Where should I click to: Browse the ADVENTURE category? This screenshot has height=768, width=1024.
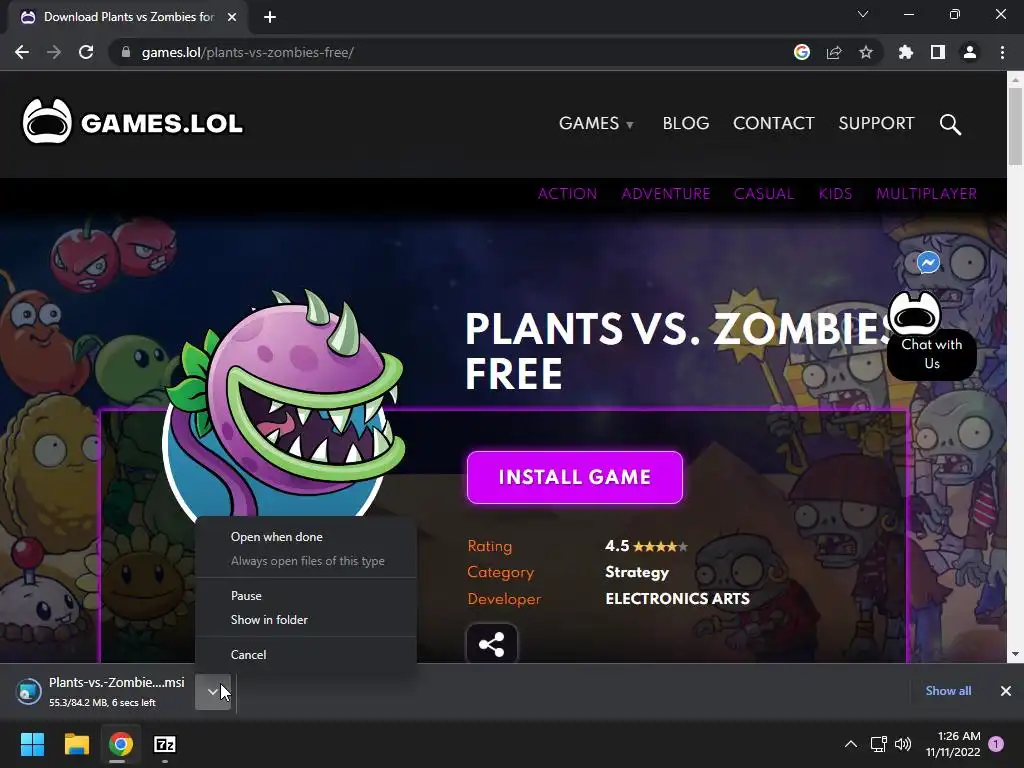(x=665, y=194)
